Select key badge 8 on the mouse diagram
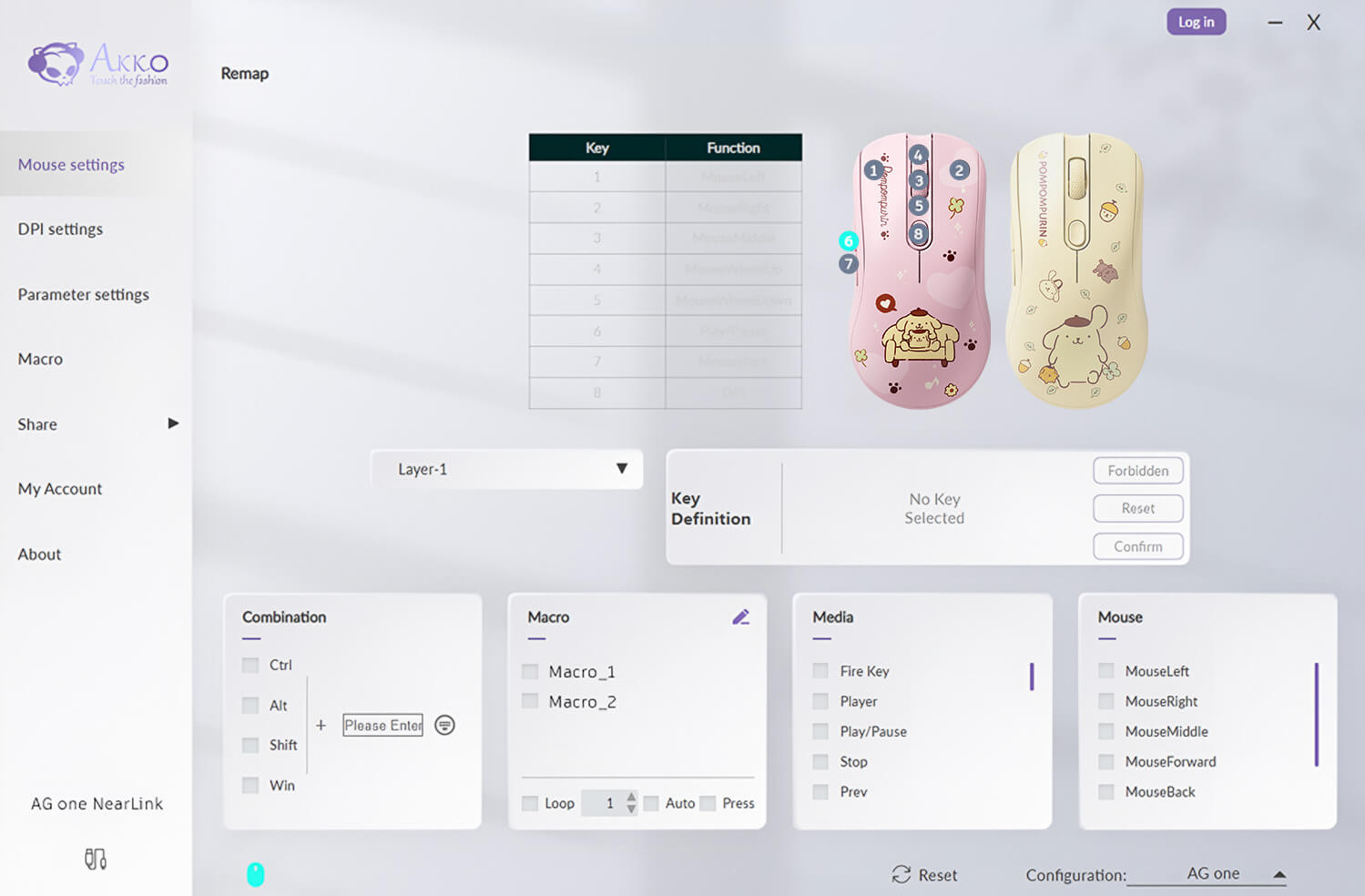The image size is (1365, 896). tap(918, 232)
